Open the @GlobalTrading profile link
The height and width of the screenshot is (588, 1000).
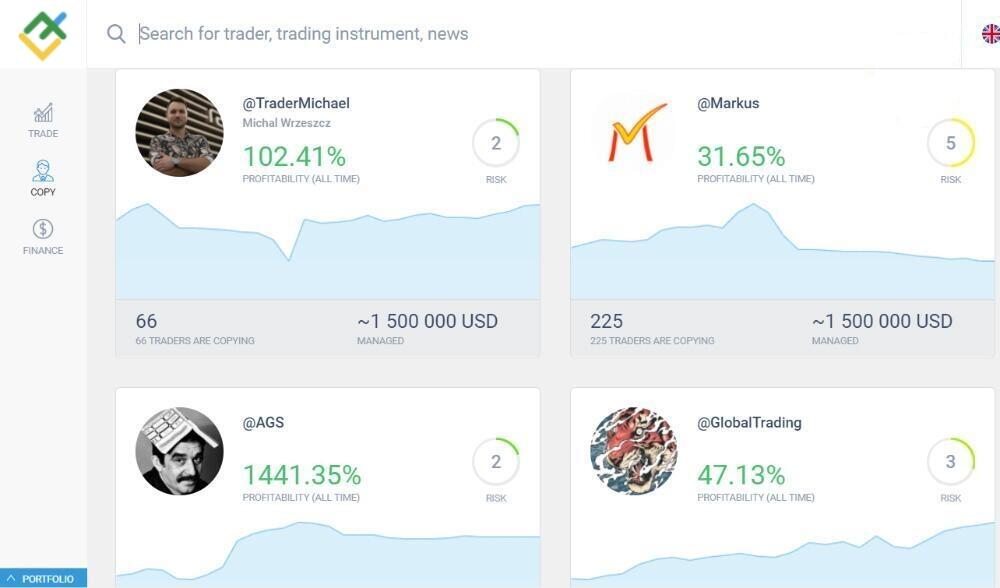(749, 422)
